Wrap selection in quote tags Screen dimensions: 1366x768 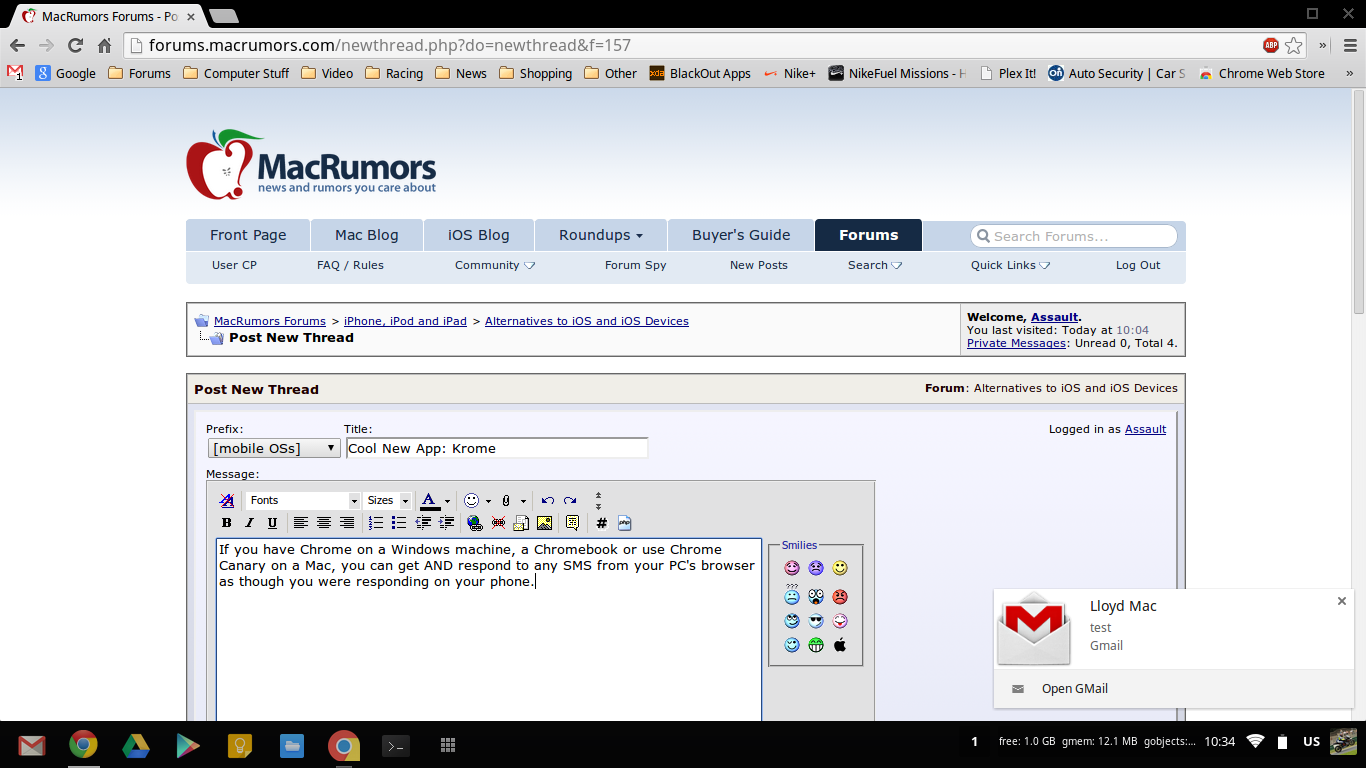point(572,523)
